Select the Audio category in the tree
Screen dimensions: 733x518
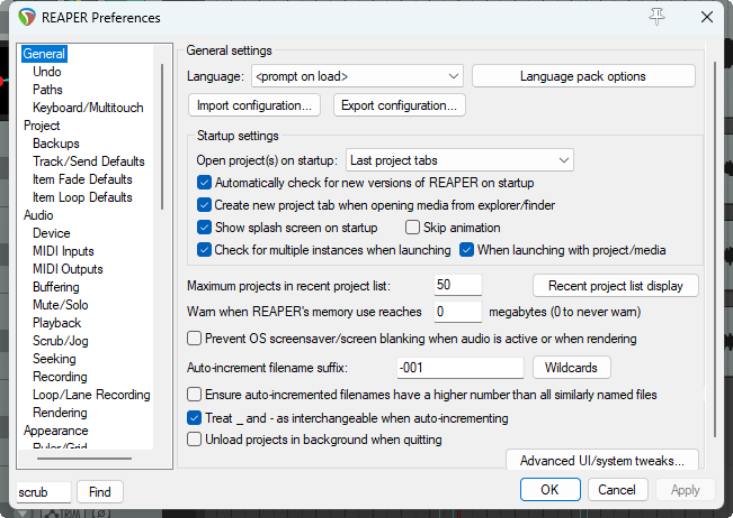[38, 215]
